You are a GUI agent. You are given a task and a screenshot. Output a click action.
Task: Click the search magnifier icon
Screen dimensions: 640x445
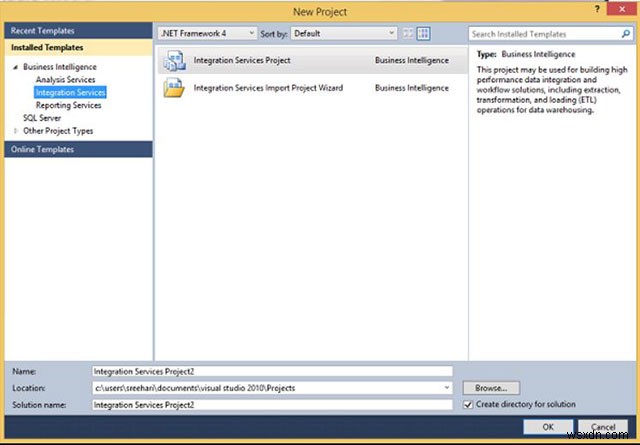[625, 34]
